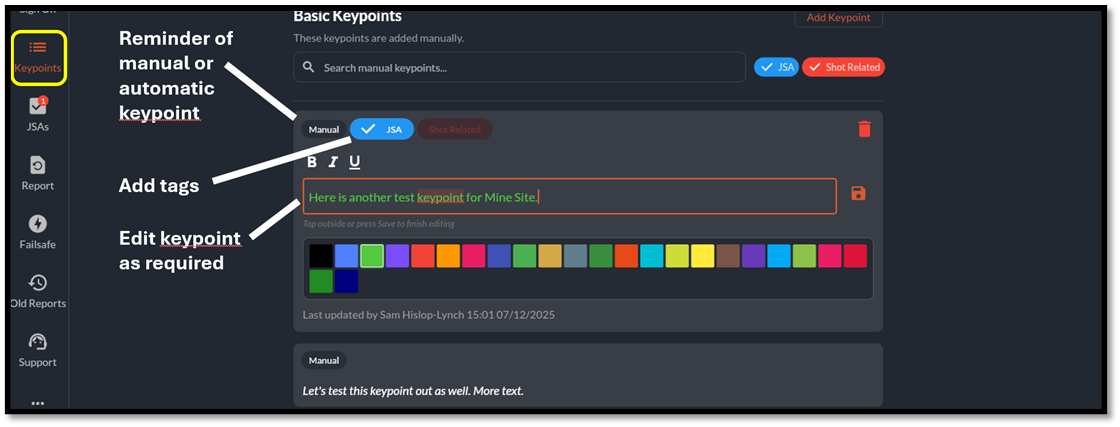Enable the Shot Related tag on keypoint
Viewport: 1120px width, 427px height.
[x=454, y=129]
